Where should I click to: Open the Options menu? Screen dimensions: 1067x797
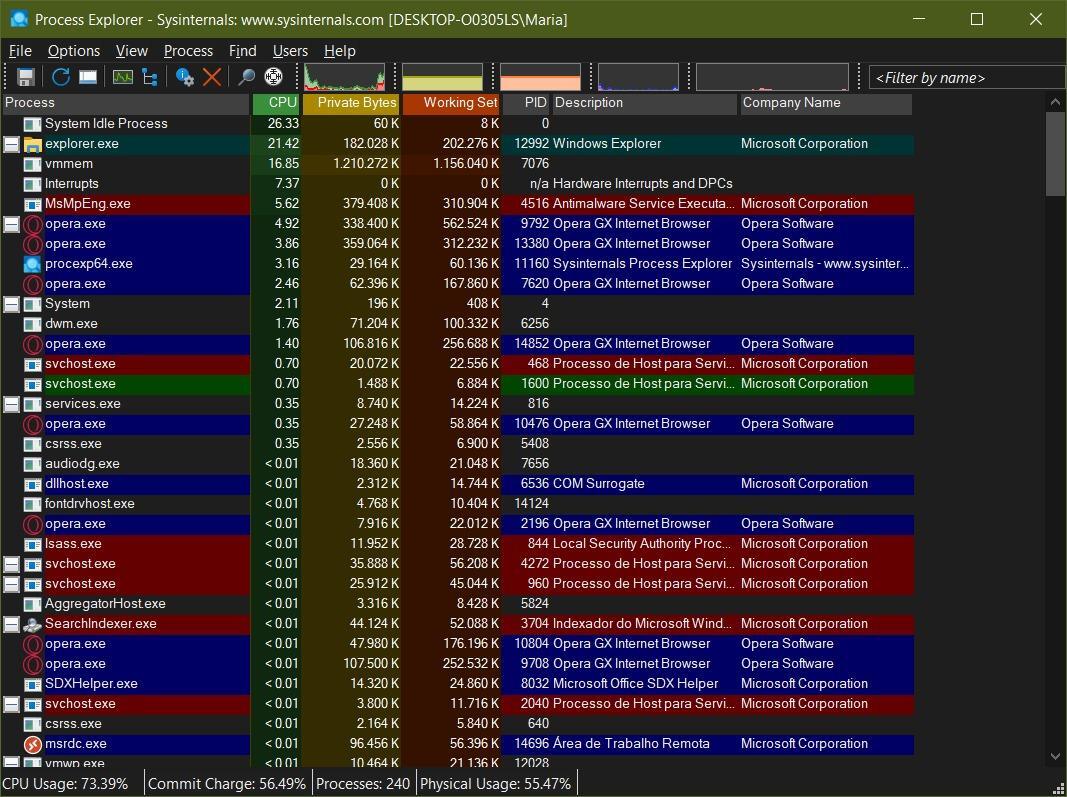(x=73, y=51)
